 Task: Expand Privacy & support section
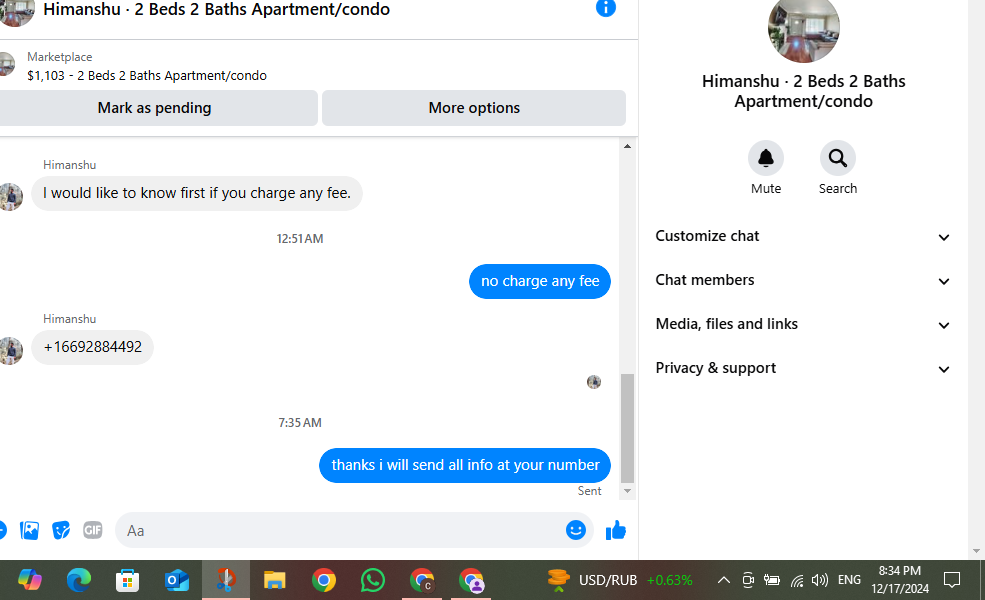[x=803, y=368]
